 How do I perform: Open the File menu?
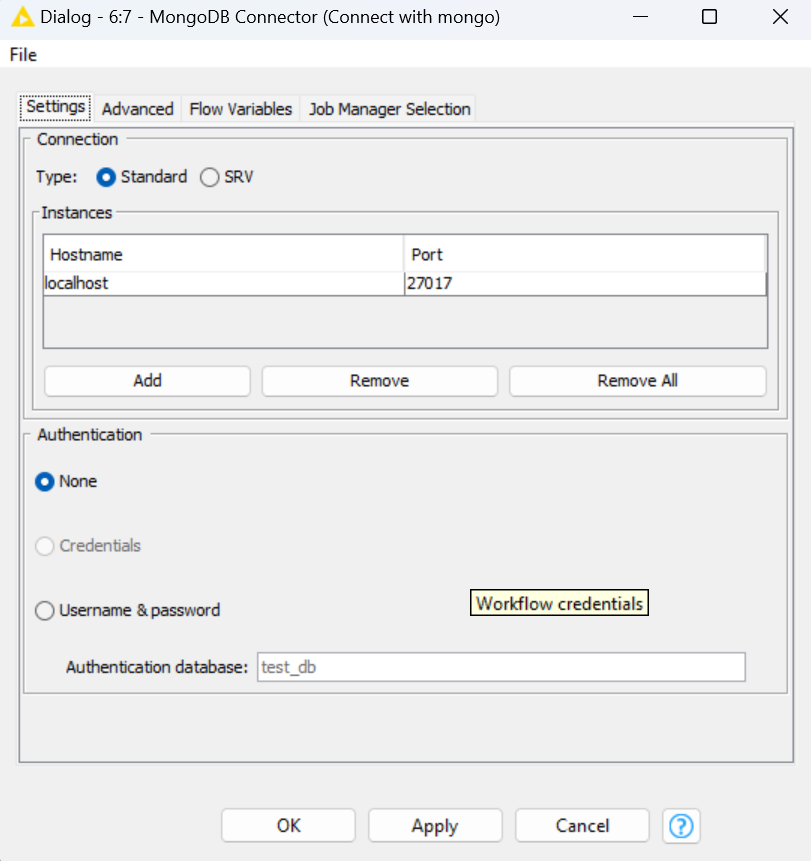pos(23,55)
